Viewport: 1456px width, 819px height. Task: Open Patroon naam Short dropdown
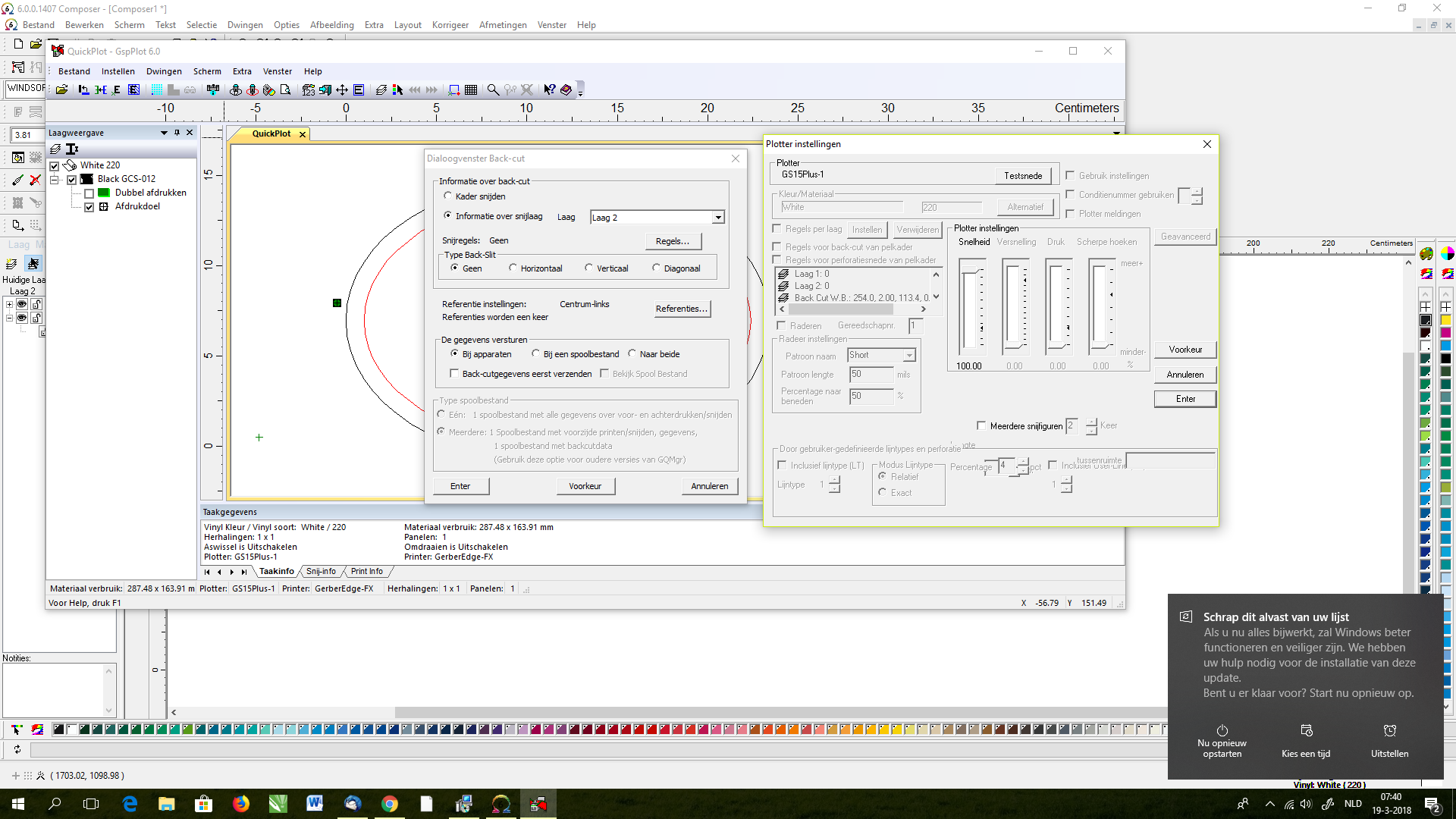[x=909, y=355]
